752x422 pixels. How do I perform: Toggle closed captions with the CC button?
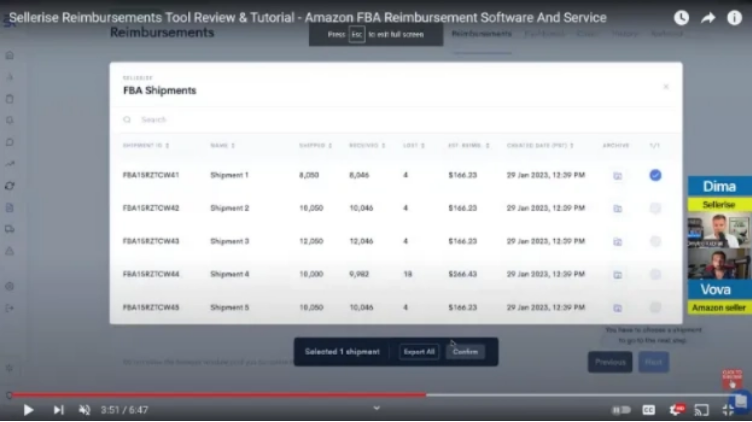(x=648, y=410)
